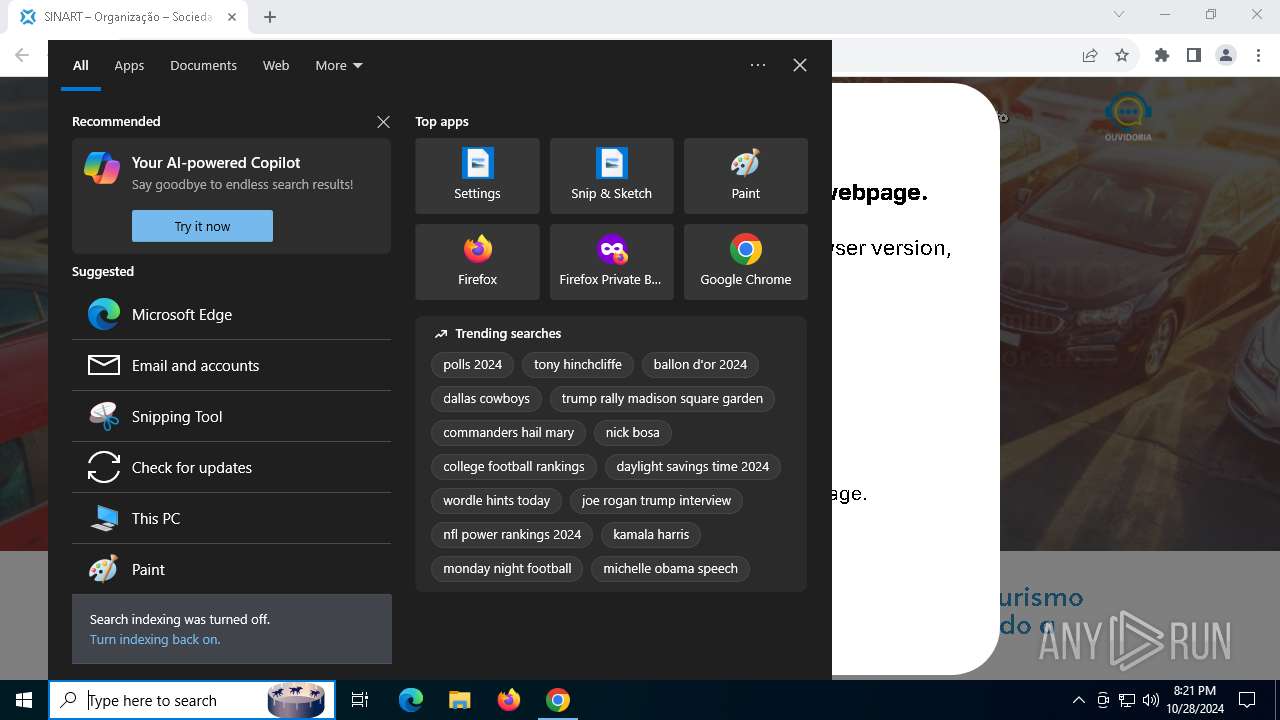Screen dimensions: 1280x720
Task: Open Edge from the taskbar
Action: [x=411, y=700]
